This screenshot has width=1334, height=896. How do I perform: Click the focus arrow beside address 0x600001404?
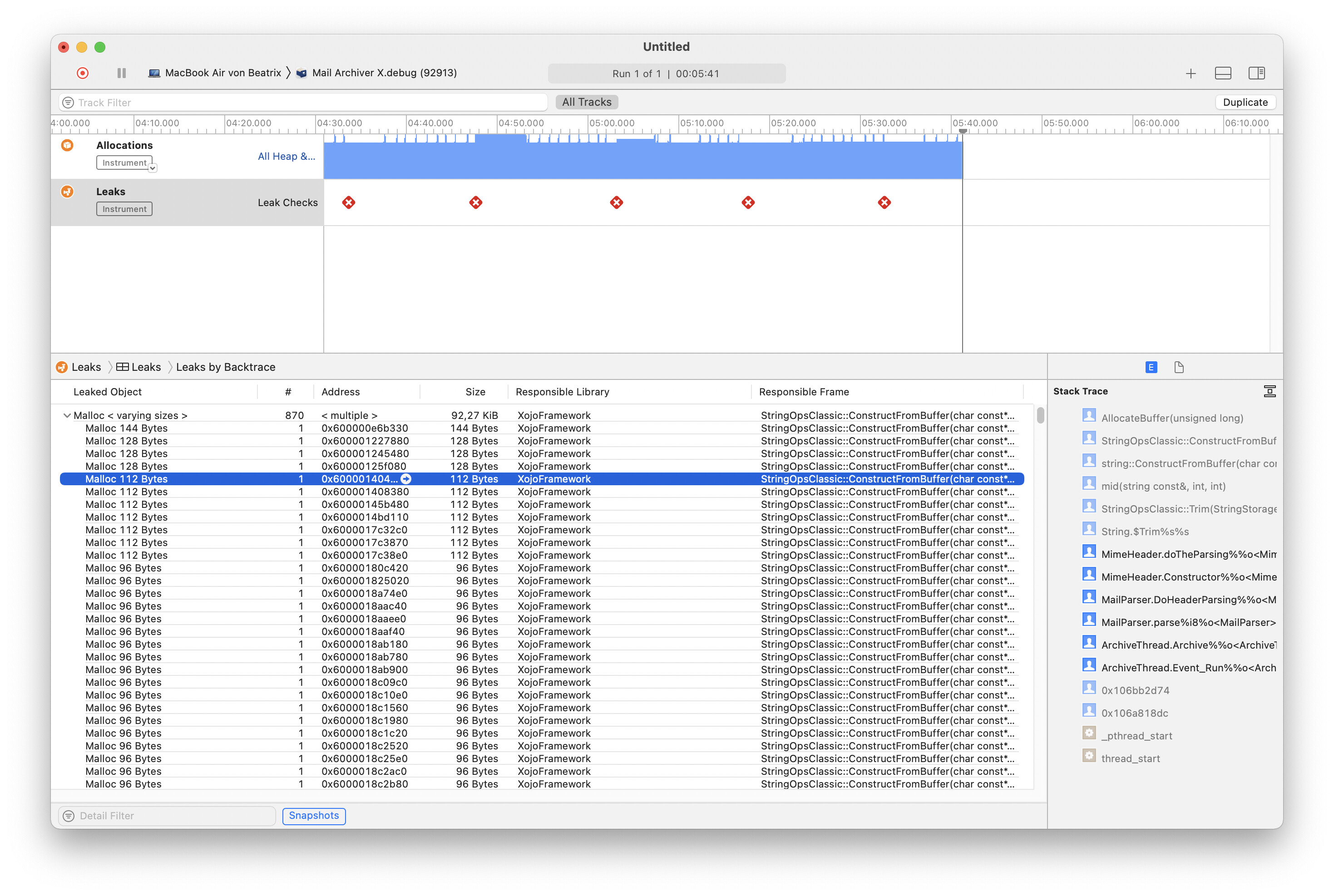tap(406, 479)
